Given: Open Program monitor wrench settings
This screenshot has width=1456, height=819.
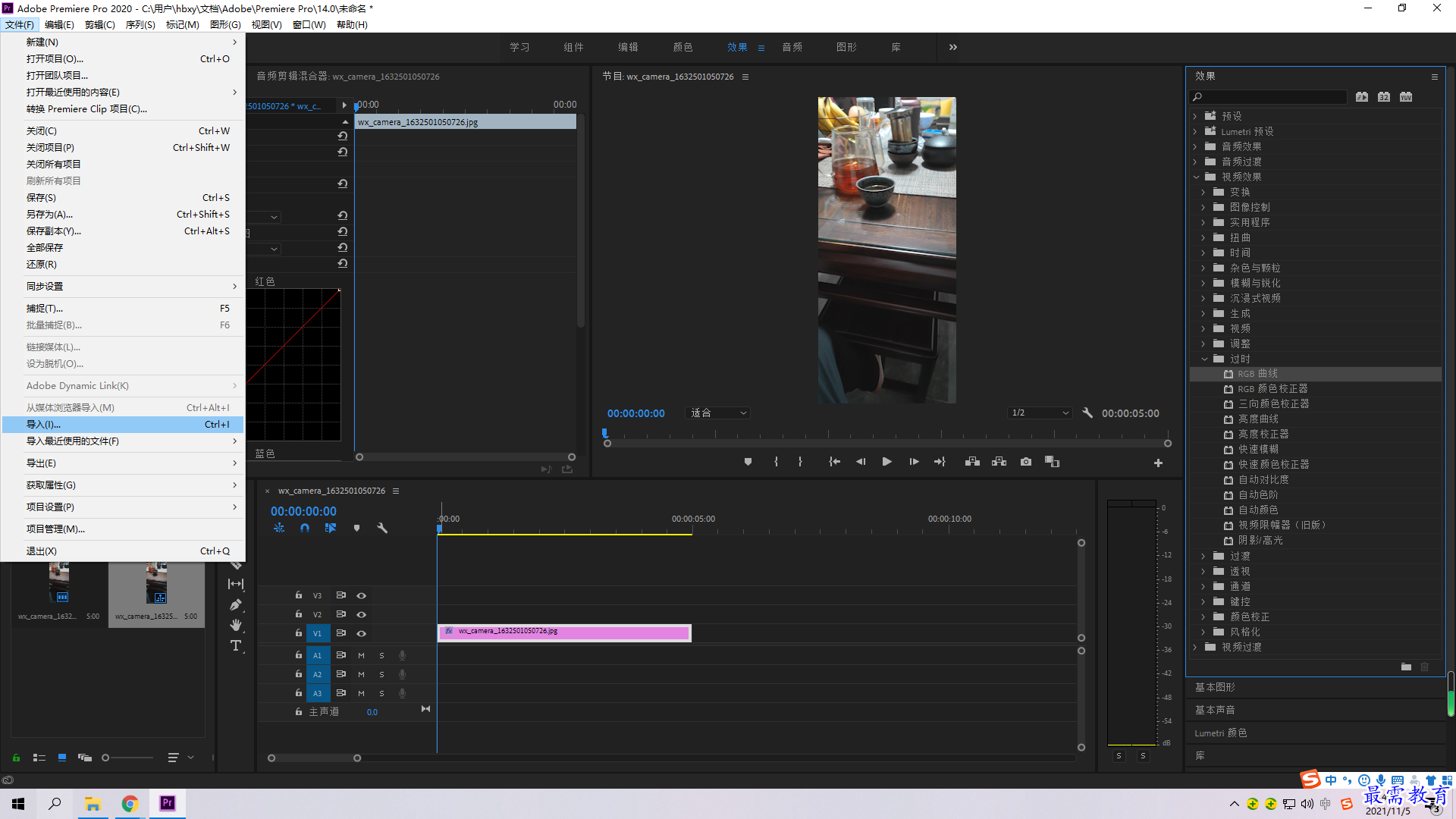Looking at the screenshot, I should pos(1087,413).
